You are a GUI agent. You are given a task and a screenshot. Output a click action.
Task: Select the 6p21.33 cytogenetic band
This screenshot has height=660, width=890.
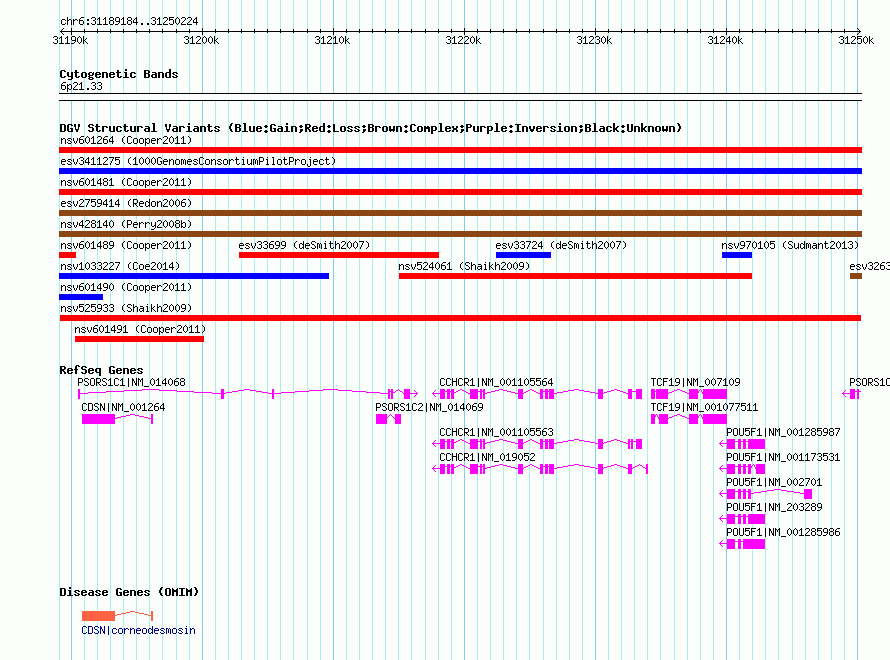click(x=460, y=97)
